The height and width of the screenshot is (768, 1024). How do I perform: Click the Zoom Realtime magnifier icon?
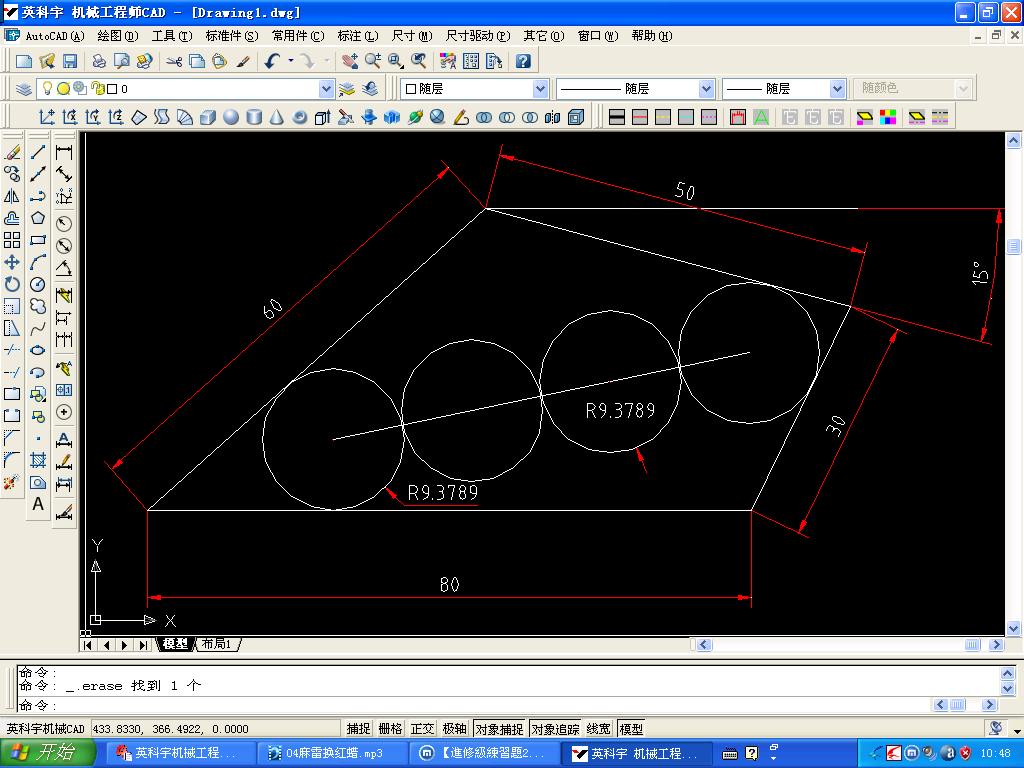click(373, 61)
